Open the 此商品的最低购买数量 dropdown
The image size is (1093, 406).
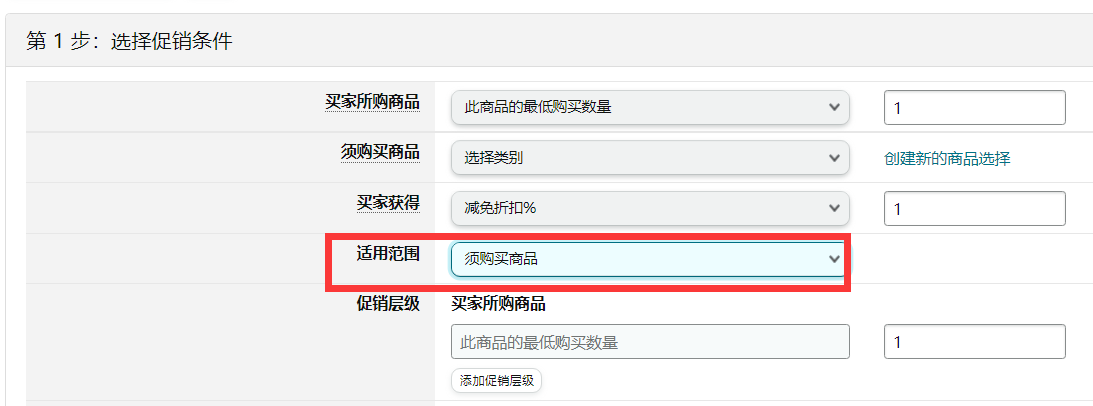click(x=650, y=107)
